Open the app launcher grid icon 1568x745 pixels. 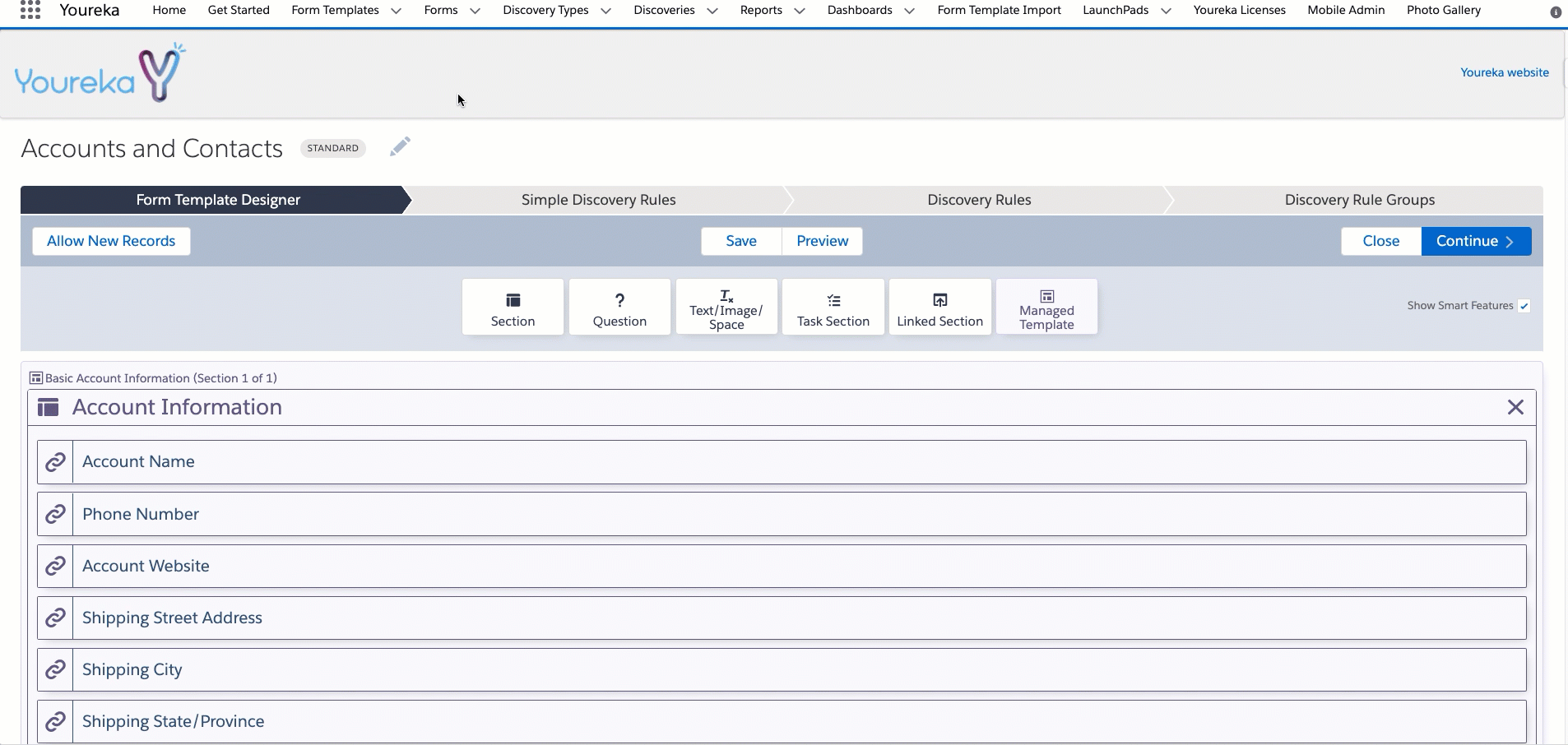(x=30, y=10)
